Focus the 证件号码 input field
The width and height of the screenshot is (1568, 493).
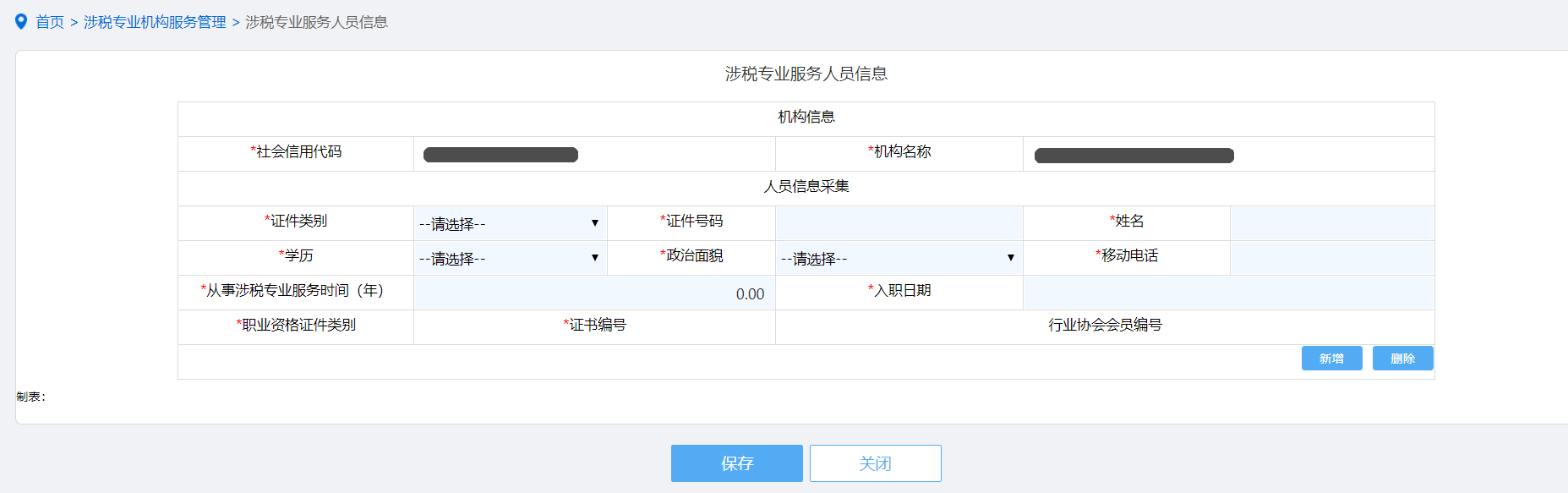pyautogui.click(x=899, y=223)
